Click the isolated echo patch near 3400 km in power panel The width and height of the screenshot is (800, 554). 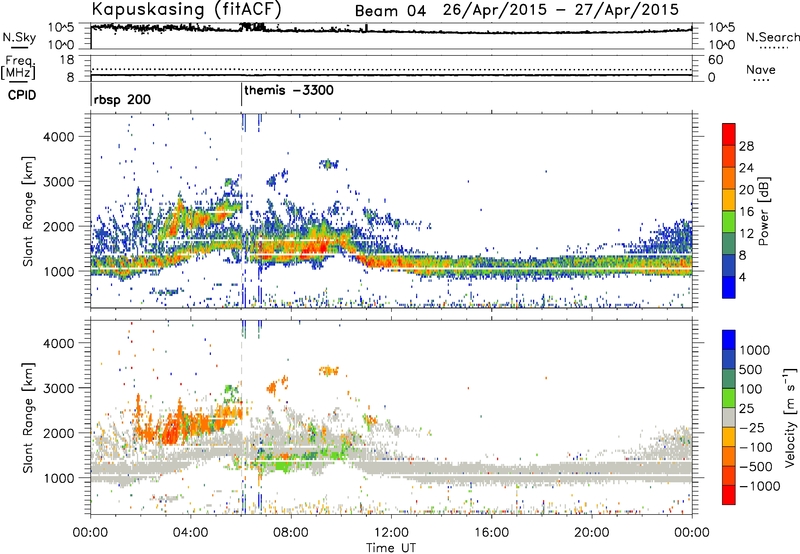tap(329, 164)
